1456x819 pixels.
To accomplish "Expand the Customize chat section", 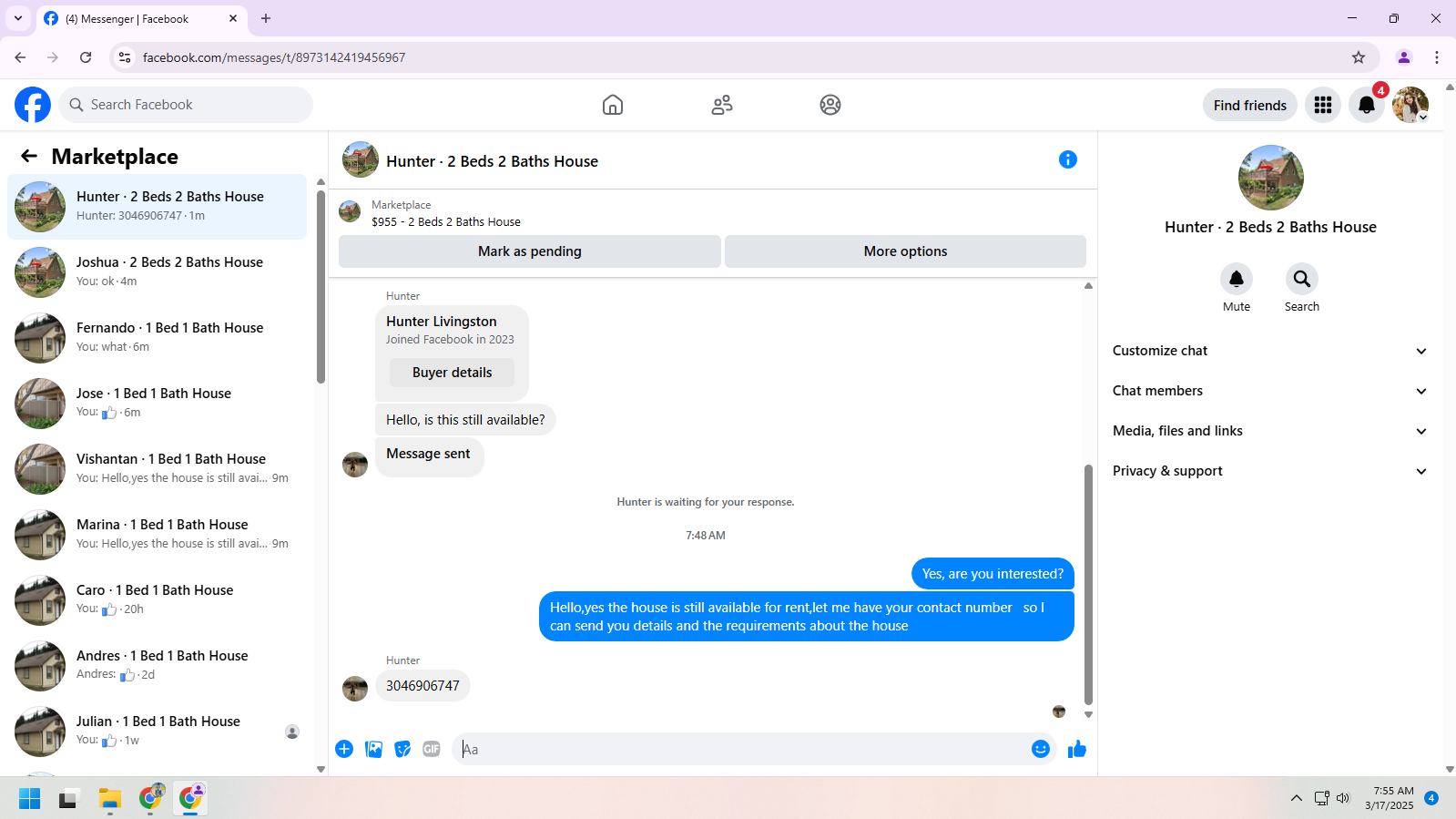I will tap(1269, 351).
